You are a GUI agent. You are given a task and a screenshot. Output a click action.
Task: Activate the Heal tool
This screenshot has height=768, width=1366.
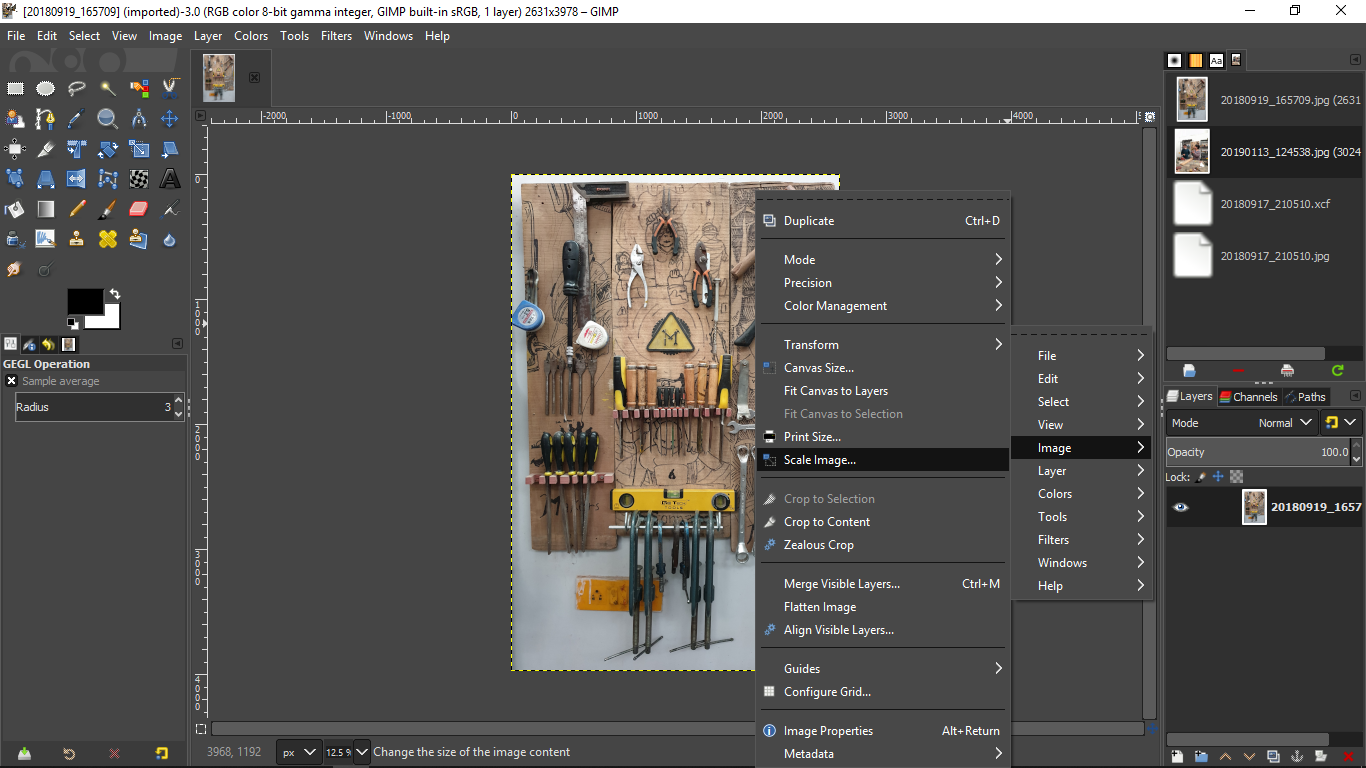pos(108,239)
